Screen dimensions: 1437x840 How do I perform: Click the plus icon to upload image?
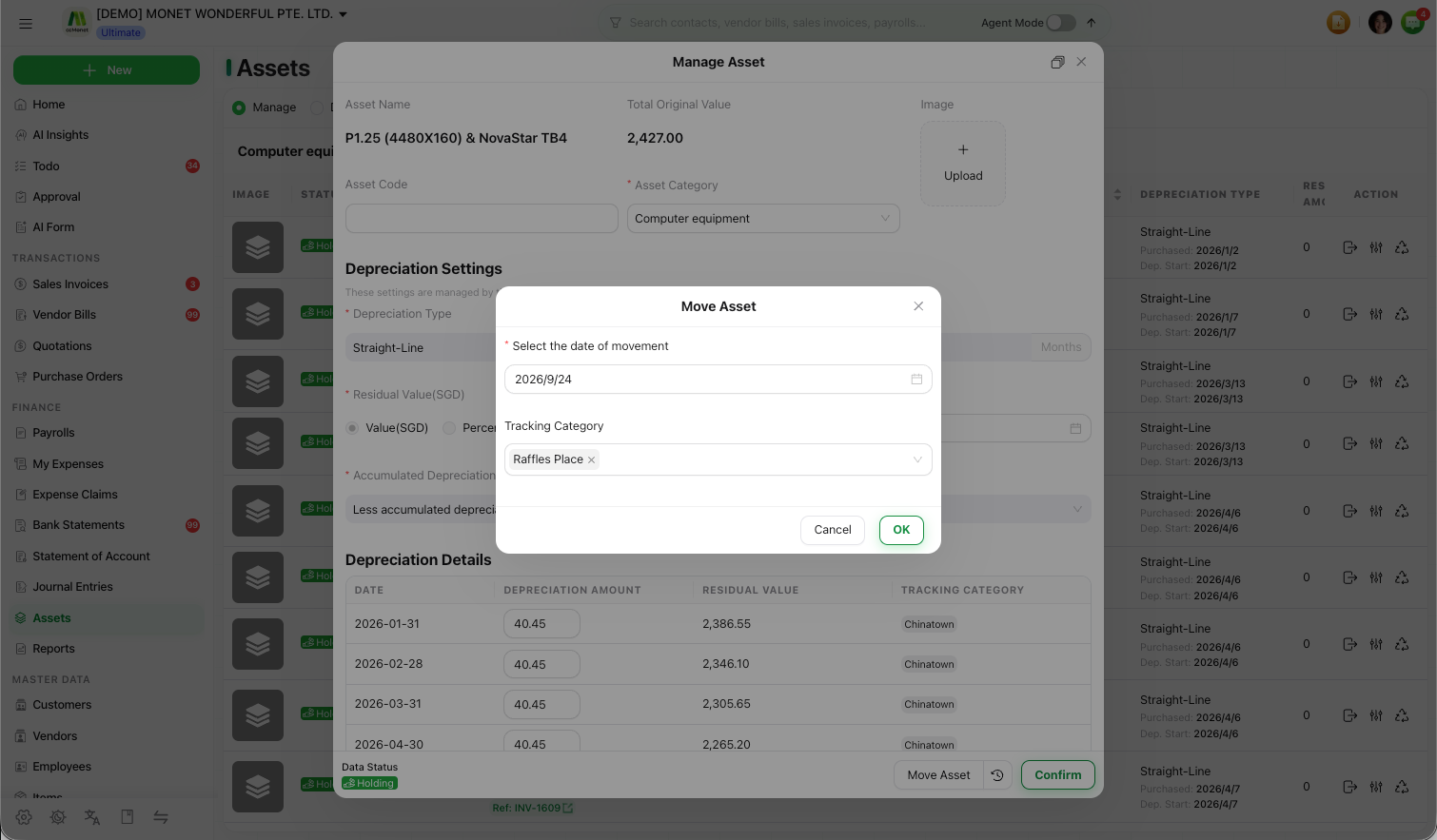[963, 149]
